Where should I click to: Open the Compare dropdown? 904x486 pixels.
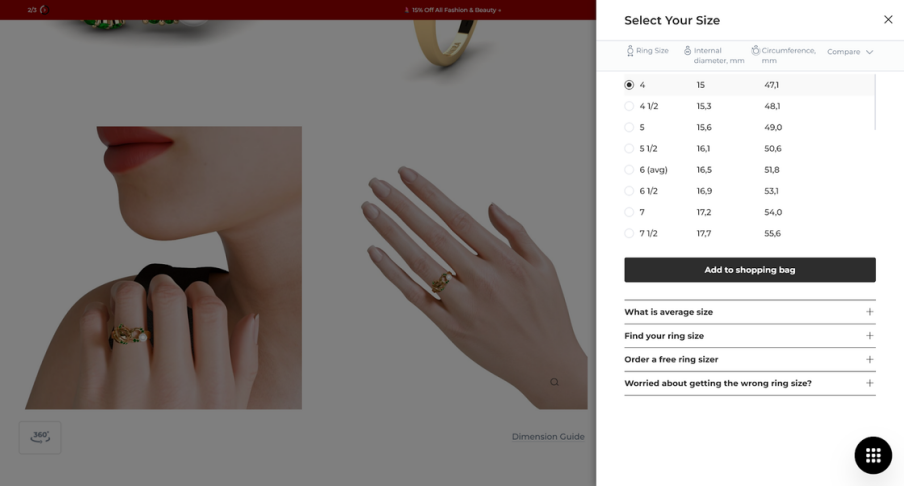(850, 52)
